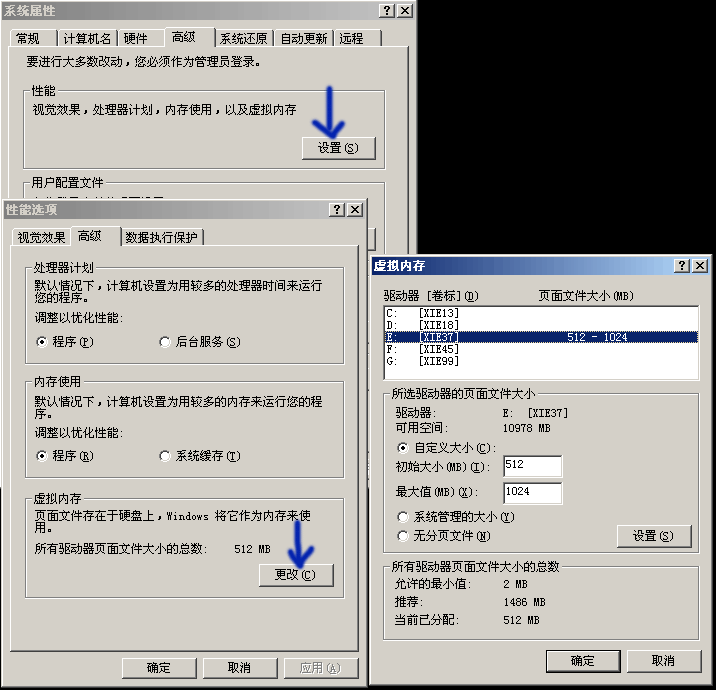Open the 数据执行保护 tab

(162, 237)
